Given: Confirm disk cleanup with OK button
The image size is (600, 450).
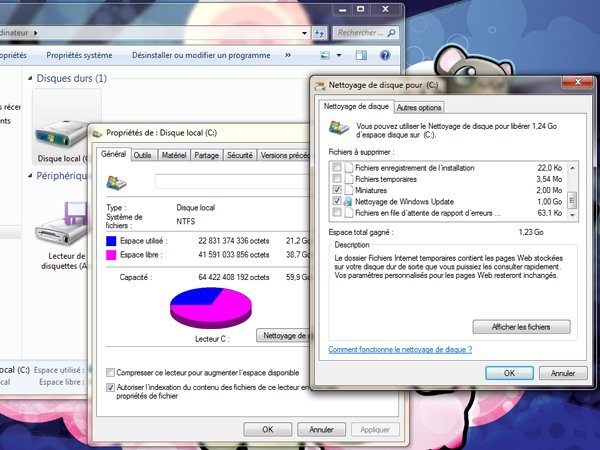Looking at the screenshot, I should [509, 373].
